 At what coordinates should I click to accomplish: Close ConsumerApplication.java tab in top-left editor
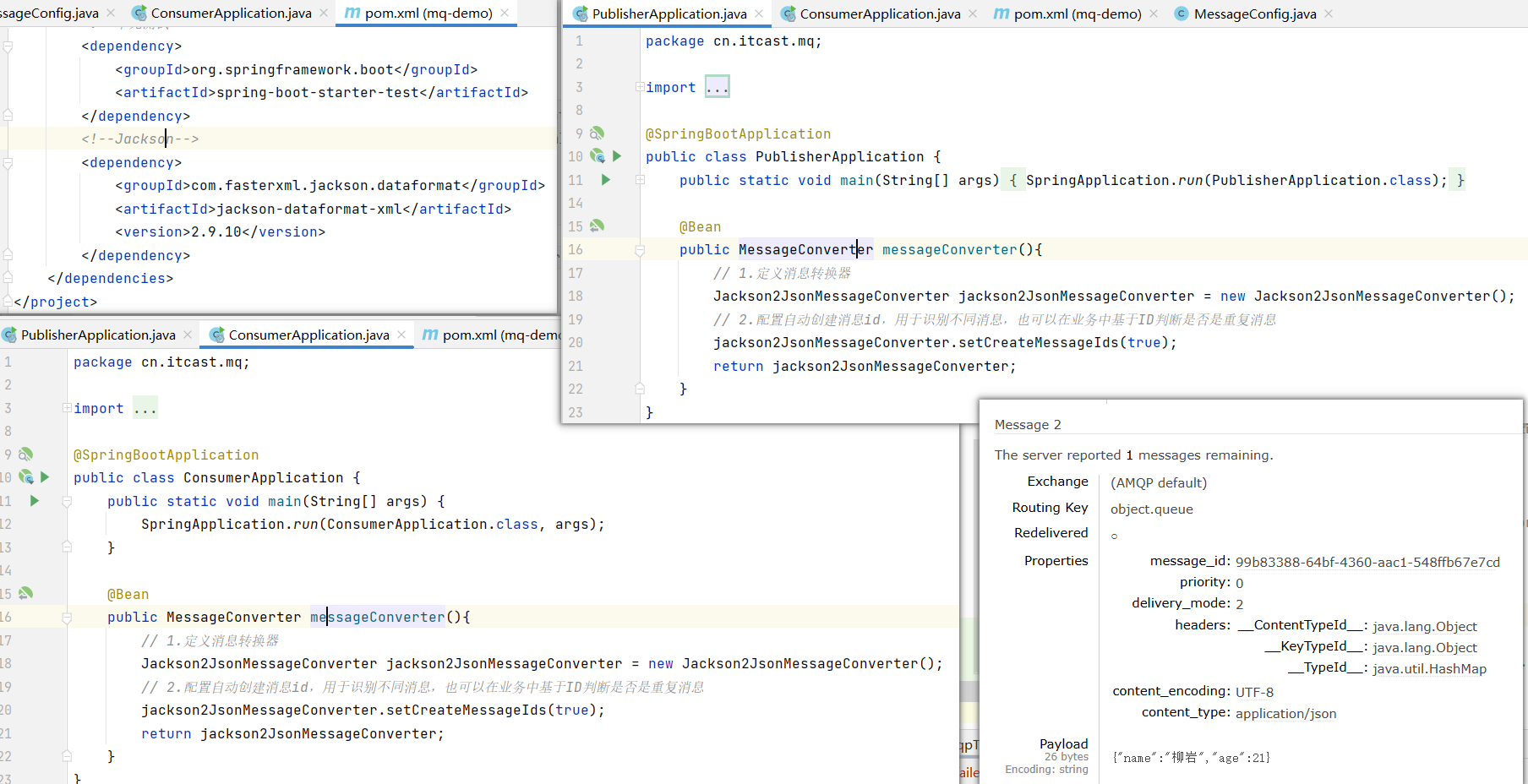pos(324,13)
